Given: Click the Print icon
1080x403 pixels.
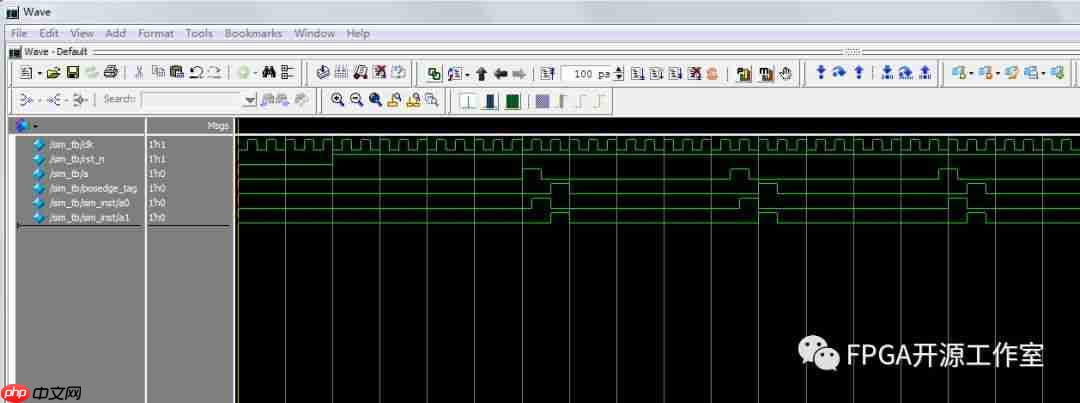Looking at the screenshot, I should tap(112, 72).
